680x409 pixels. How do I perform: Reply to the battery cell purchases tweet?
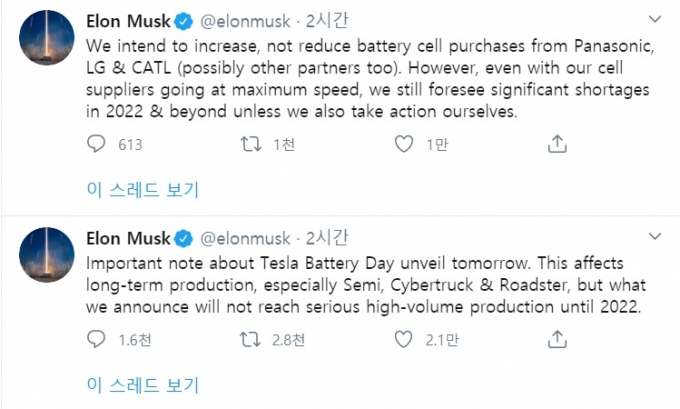pos(96,145)
